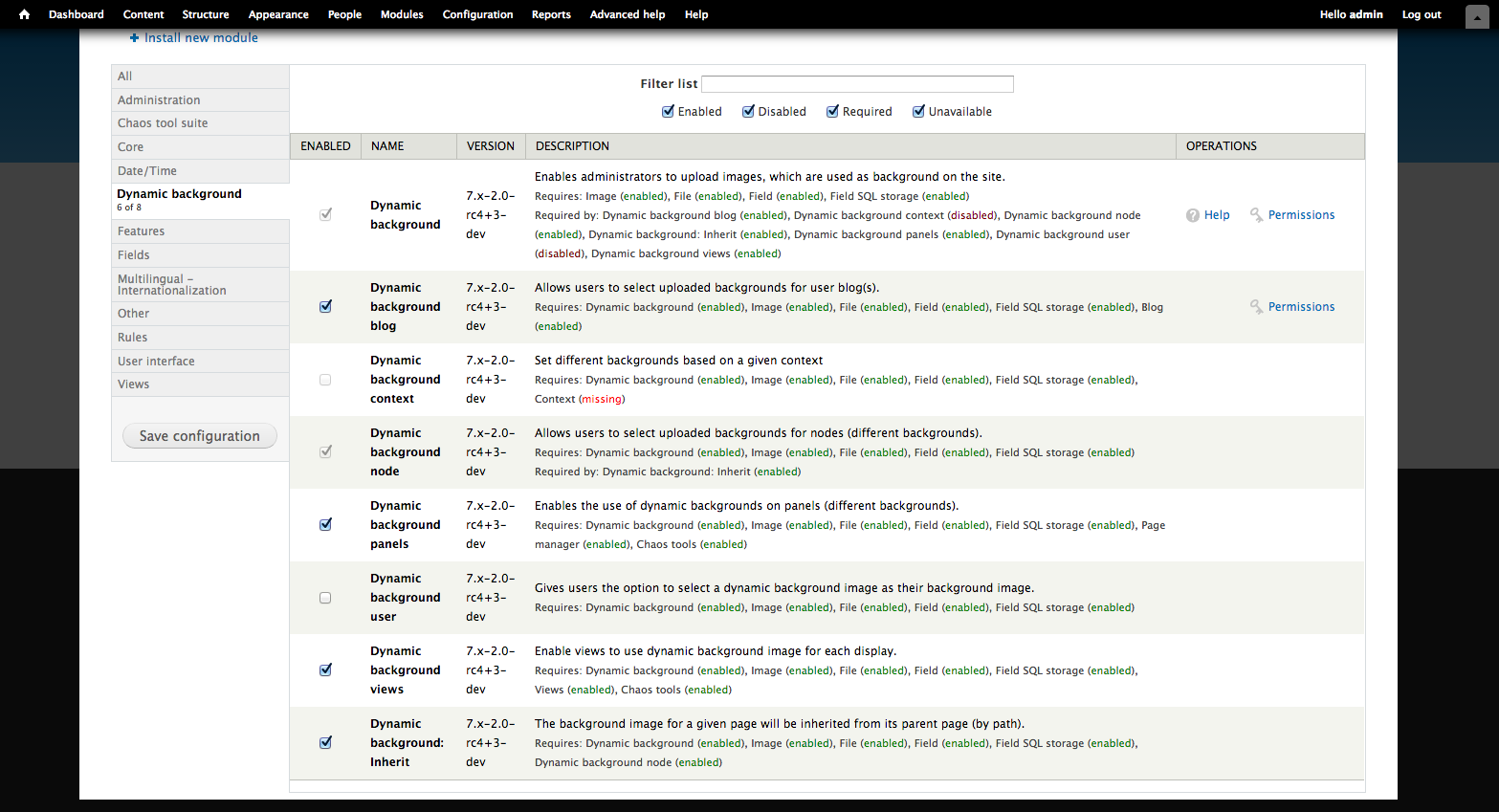Viewport: 1499px width, 812px height.
Task: Open the Multilingual - Internationalization category
Action: pos(172,285)
